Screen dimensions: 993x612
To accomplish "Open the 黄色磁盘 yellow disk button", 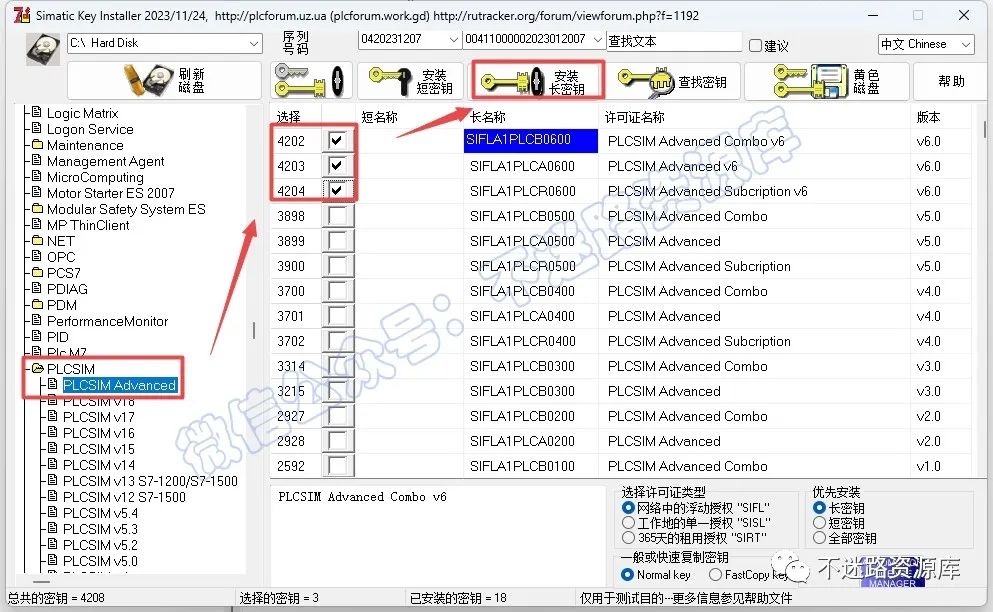I will pyautogui.click(x=826, y=80).
